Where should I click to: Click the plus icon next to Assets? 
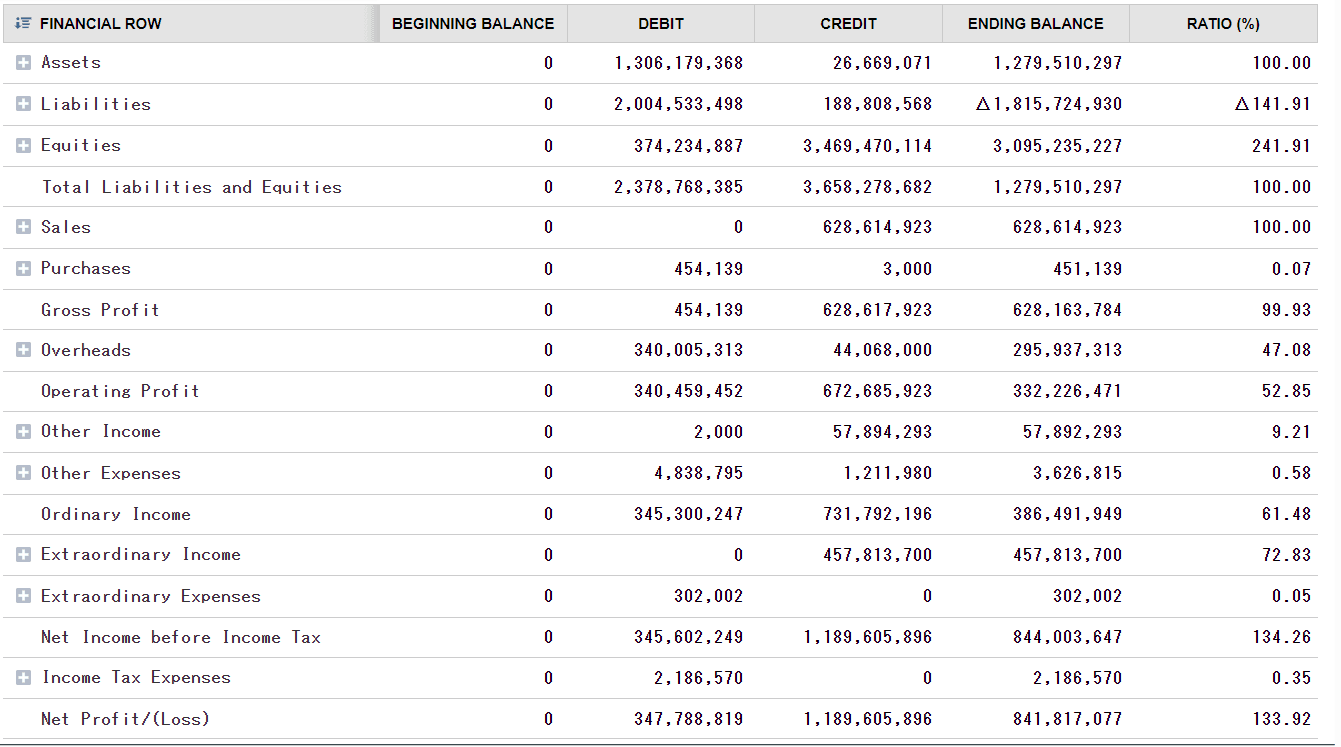22,62
